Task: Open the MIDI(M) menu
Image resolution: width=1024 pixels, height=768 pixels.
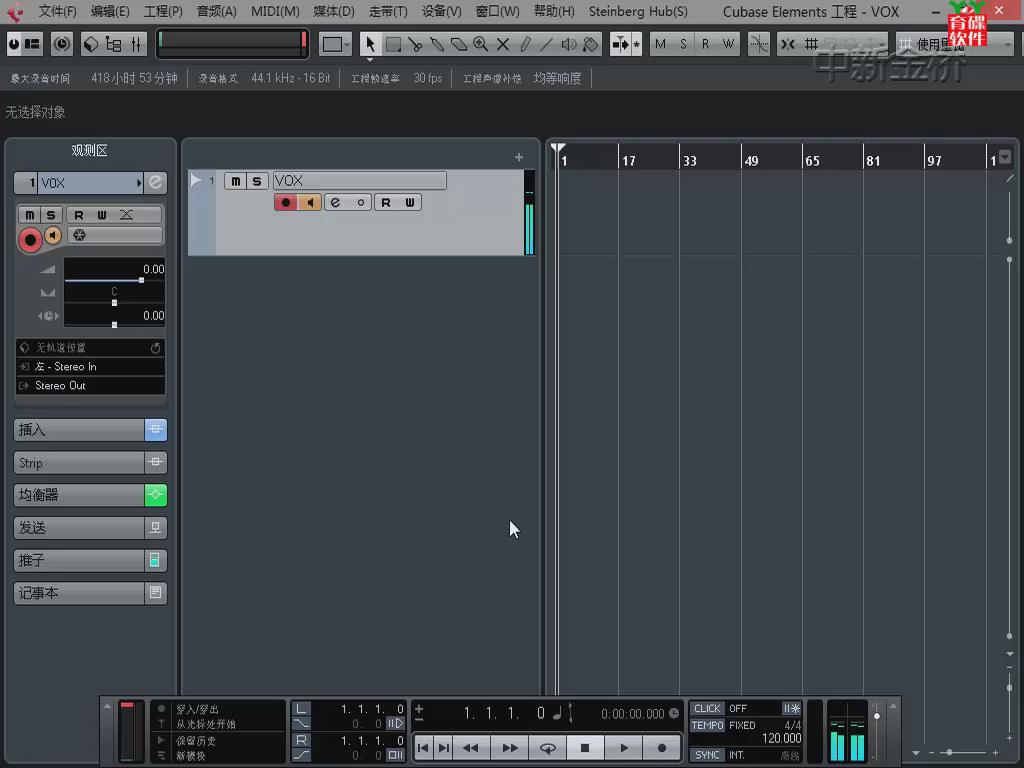Action: click(x=275, y=11)
